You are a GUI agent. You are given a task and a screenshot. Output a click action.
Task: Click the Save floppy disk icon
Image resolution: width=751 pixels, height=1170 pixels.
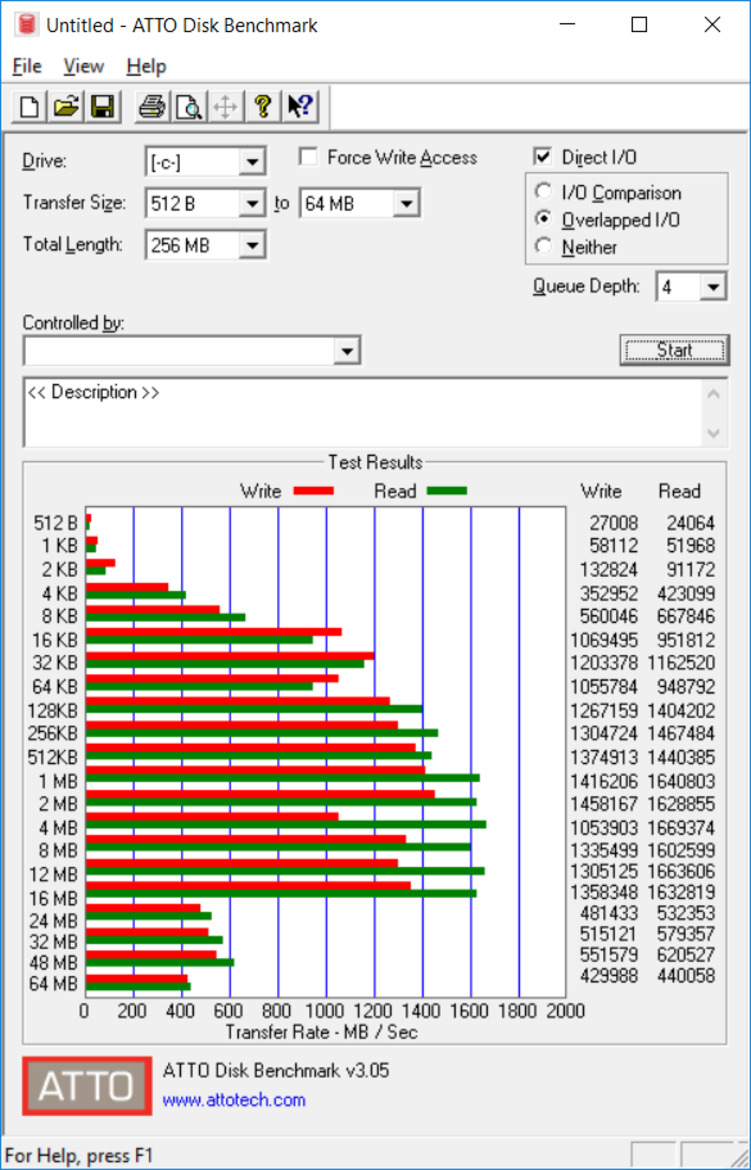[x=102, y=107]
